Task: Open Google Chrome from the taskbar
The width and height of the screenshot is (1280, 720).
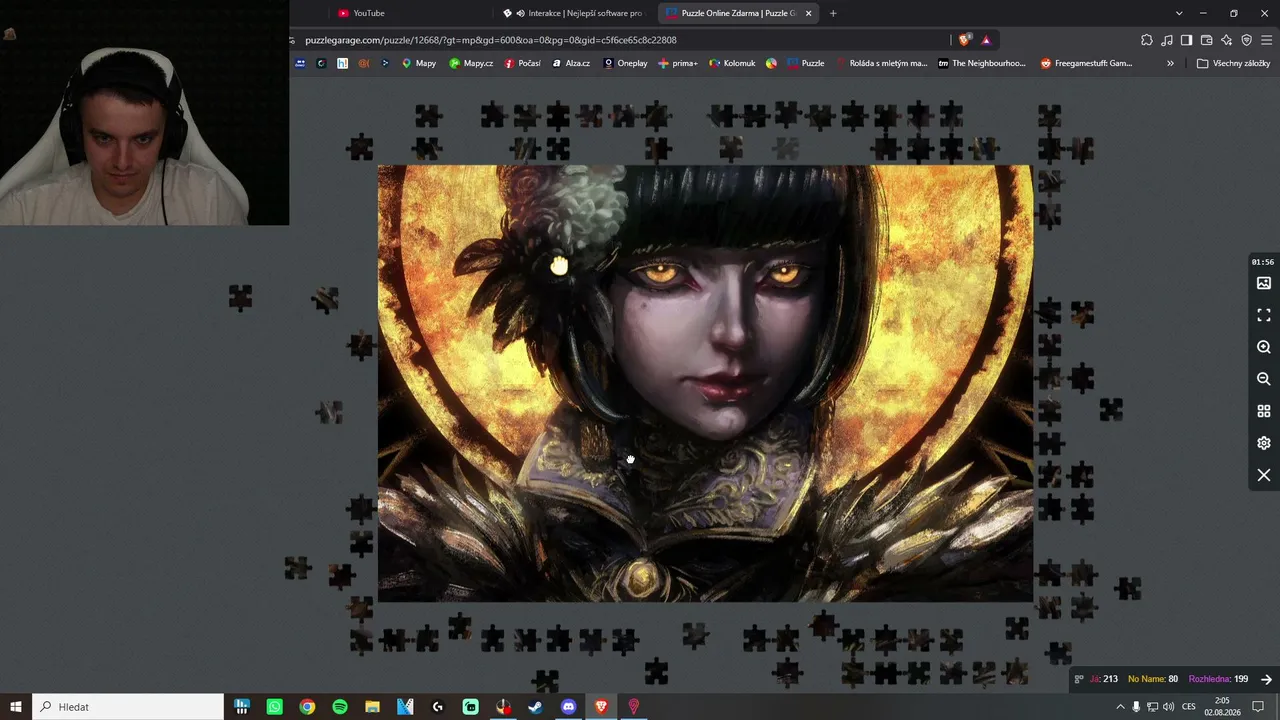Action: coord(307,707)
